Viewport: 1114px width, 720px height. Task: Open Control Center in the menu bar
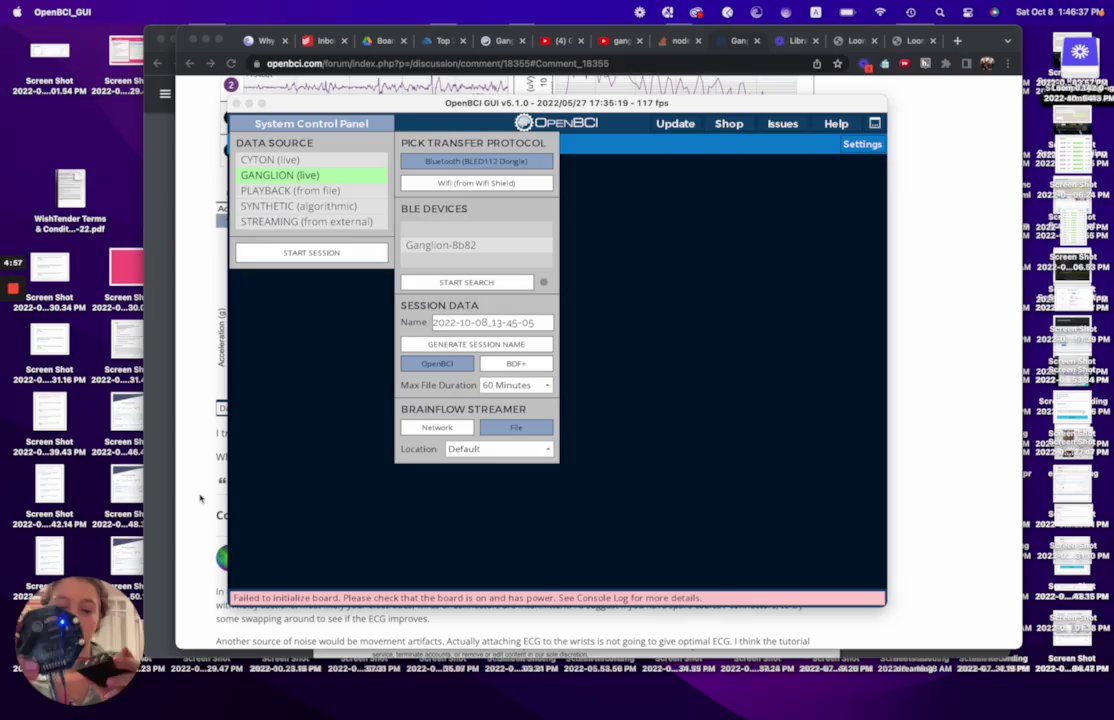(968, 12)
